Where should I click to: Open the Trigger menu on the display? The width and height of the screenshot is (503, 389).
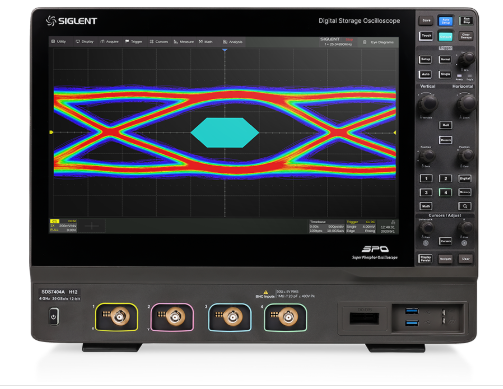point(134,42)
